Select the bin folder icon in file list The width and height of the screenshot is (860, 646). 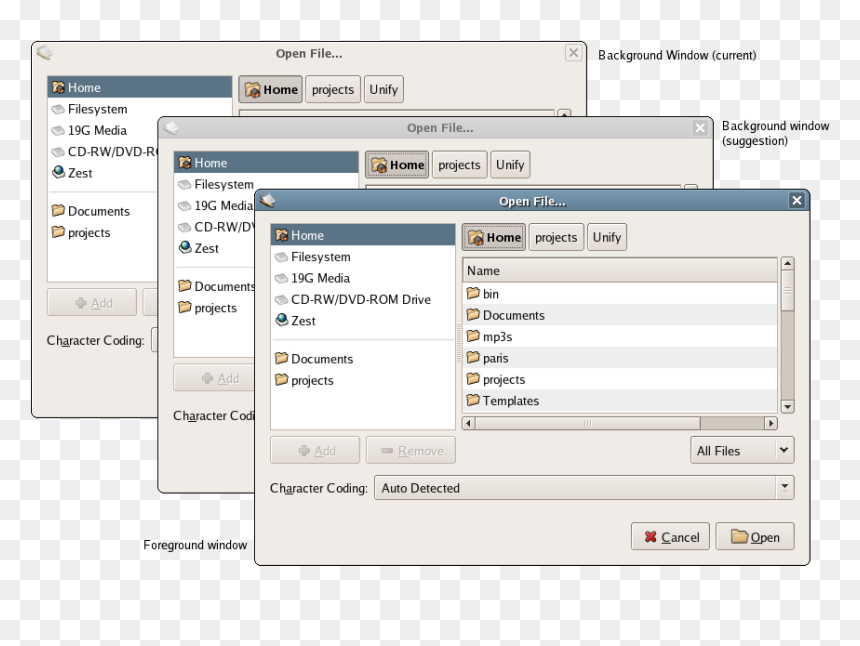(473, 293)
